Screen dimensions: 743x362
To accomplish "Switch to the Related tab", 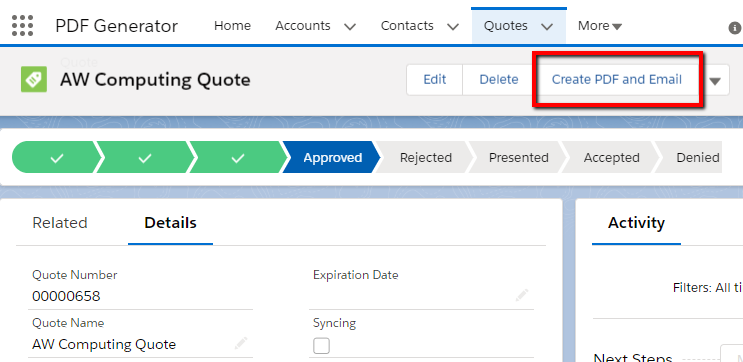I will click(60, 223).
